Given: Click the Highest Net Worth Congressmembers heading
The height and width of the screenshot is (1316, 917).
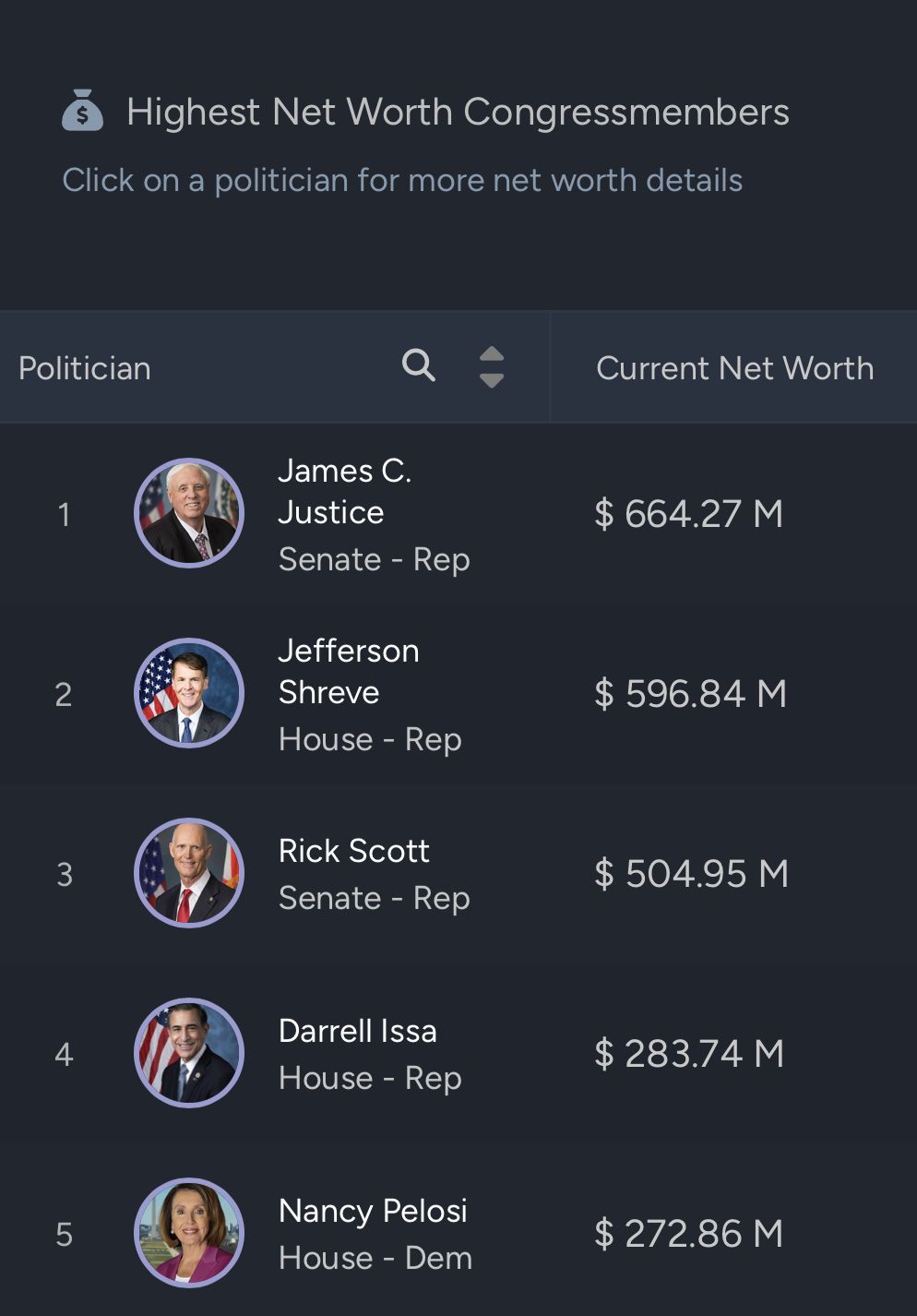Looking at the screenshot, I should (x=458, y=112).
